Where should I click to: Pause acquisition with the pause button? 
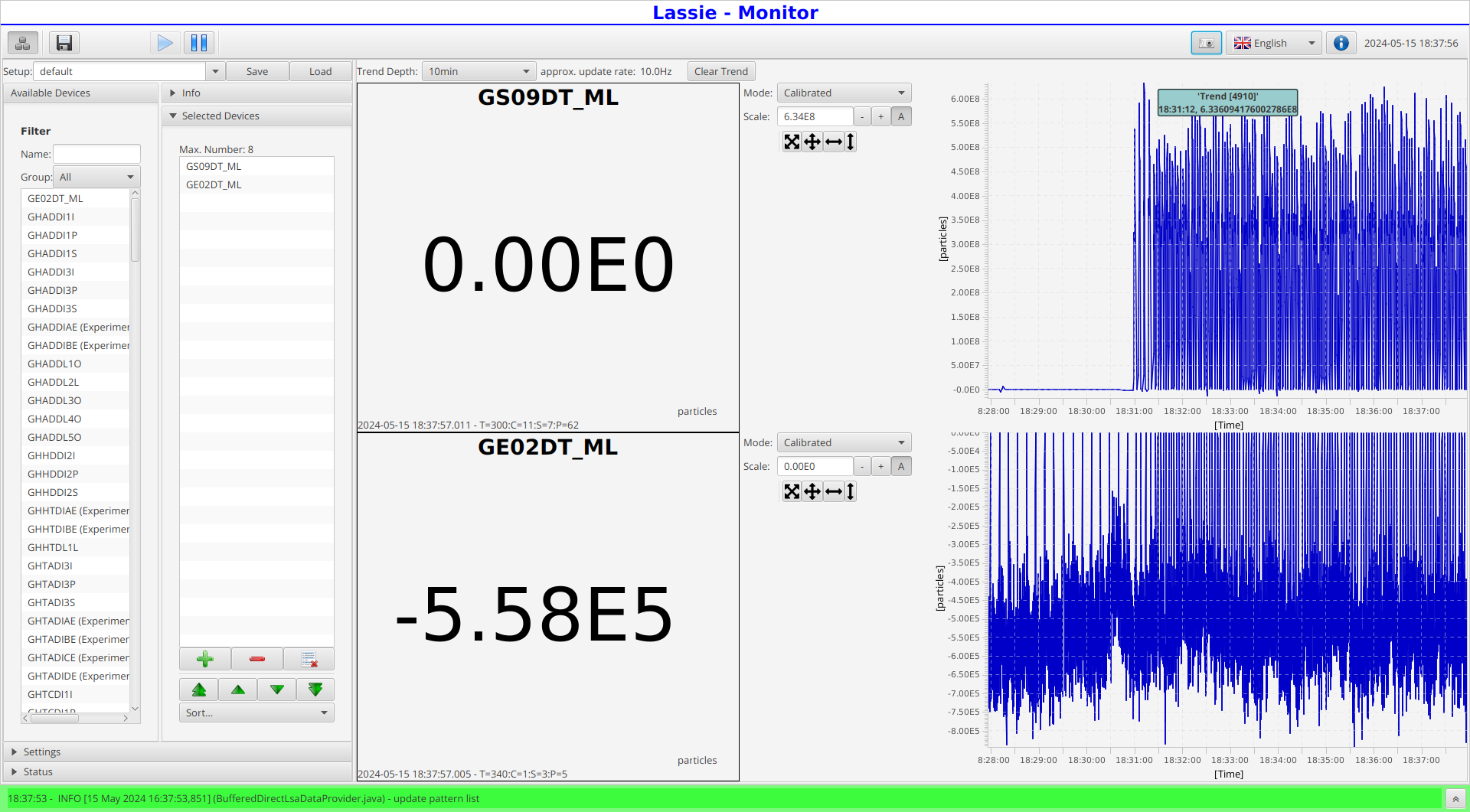(x=199, y=43)
